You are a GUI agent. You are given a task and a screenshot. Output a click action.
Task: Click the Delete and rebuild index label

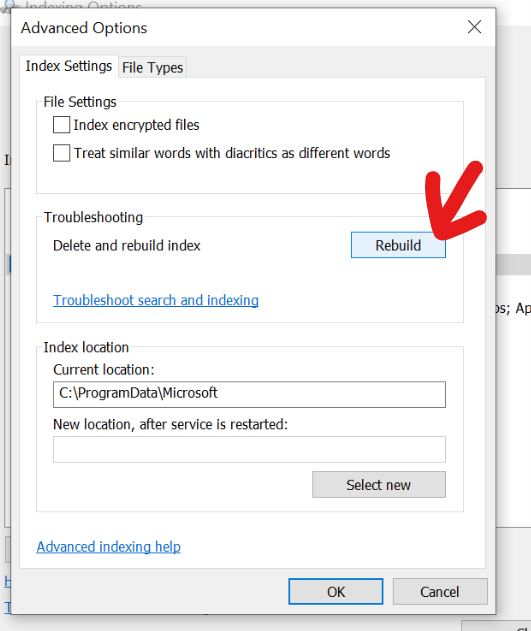tap(127, 245)
